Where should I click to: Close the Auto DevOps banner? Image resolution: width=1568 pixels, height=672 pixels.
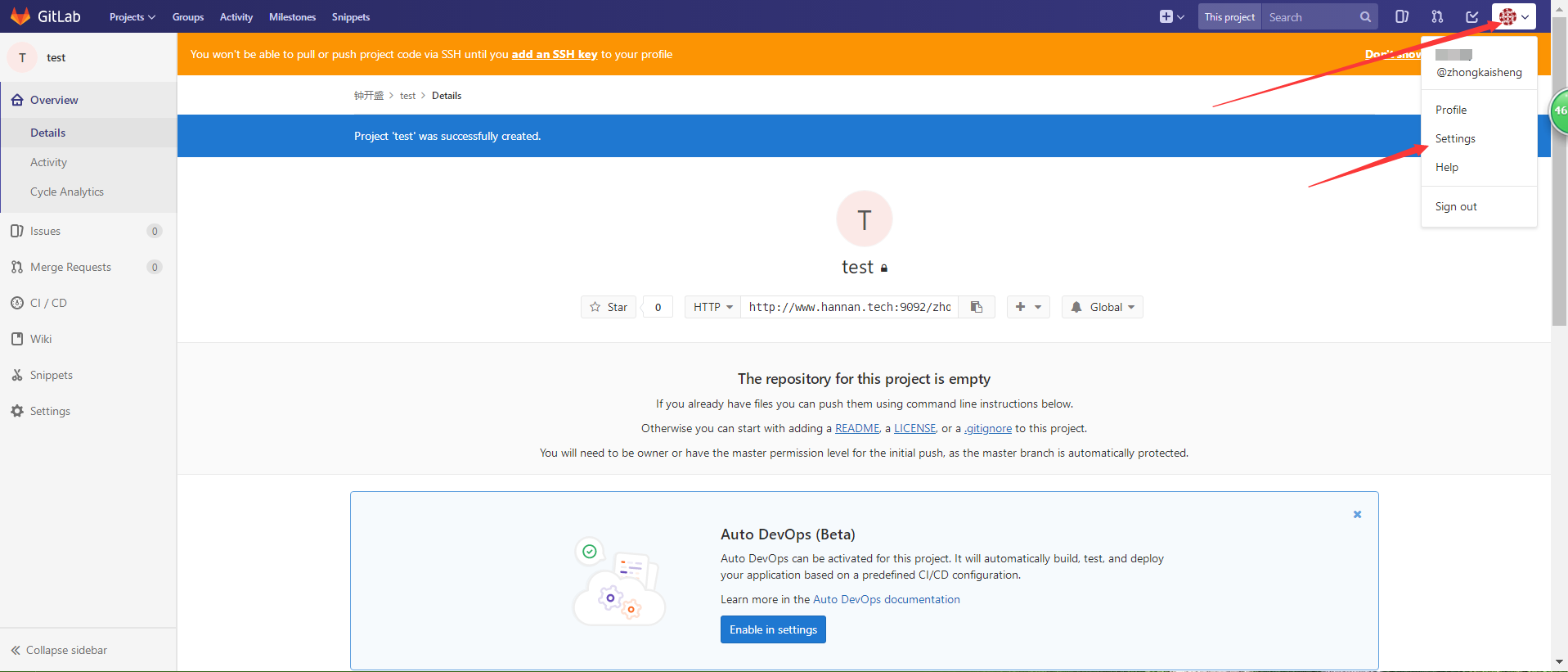(x=1357, y=514)
